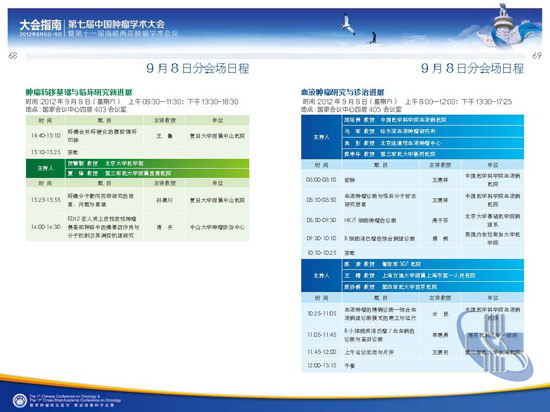Select the 12:00-13:15 lunch row
The width and height of the screenshot is (550, 412).
(412, 365)
